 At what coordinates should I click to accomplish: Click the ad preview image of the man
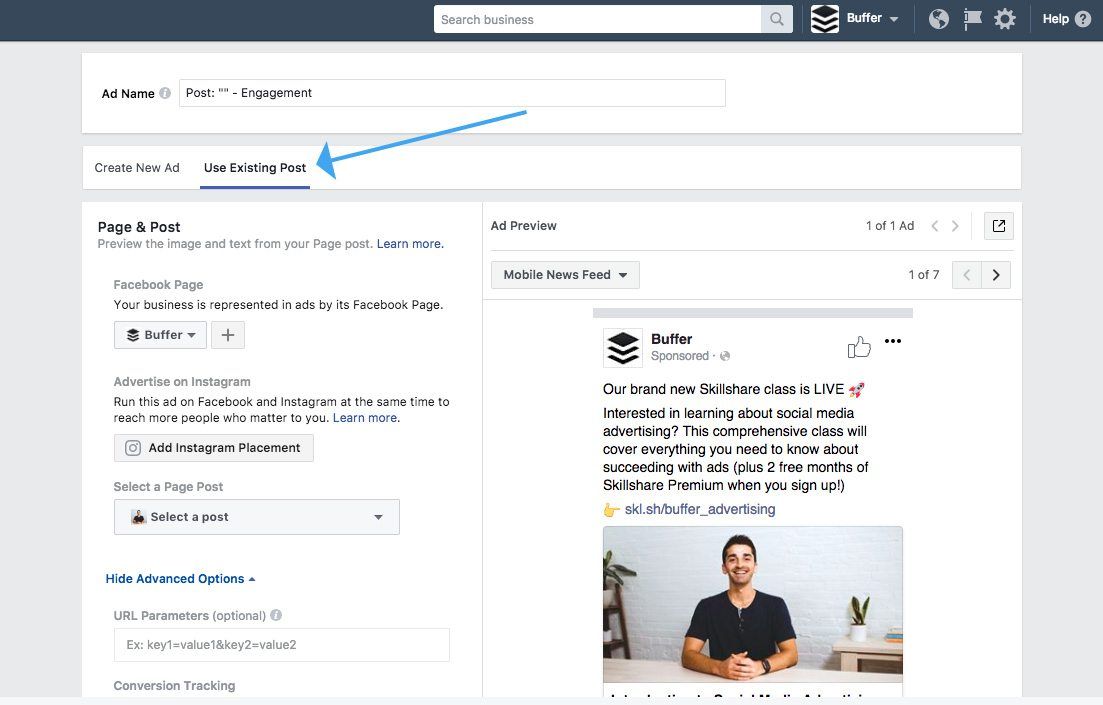753,604
